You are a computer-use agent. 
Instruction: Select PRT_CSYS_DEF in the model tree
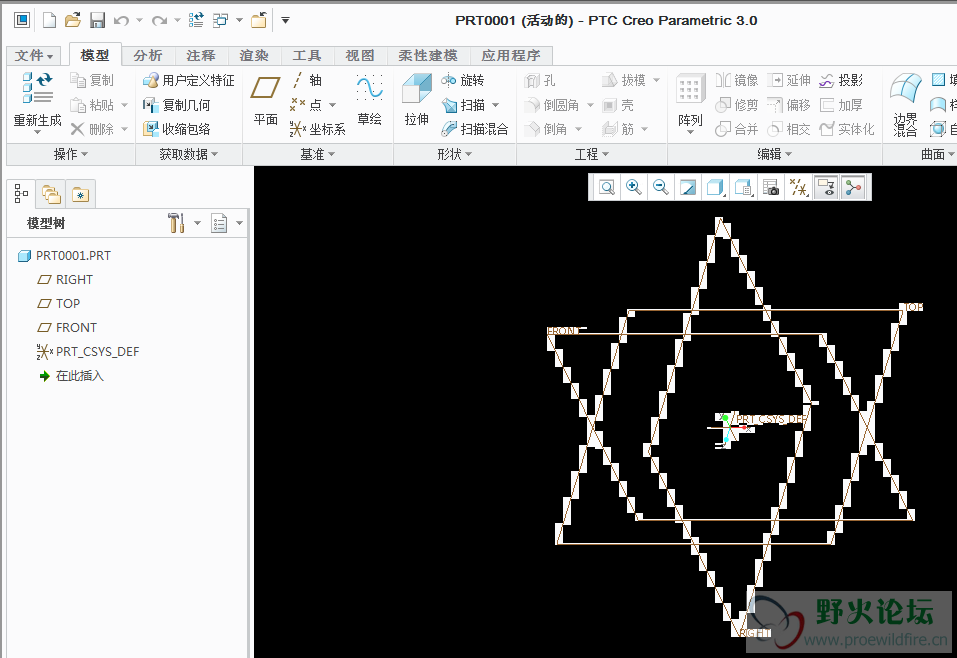(88, 352)
